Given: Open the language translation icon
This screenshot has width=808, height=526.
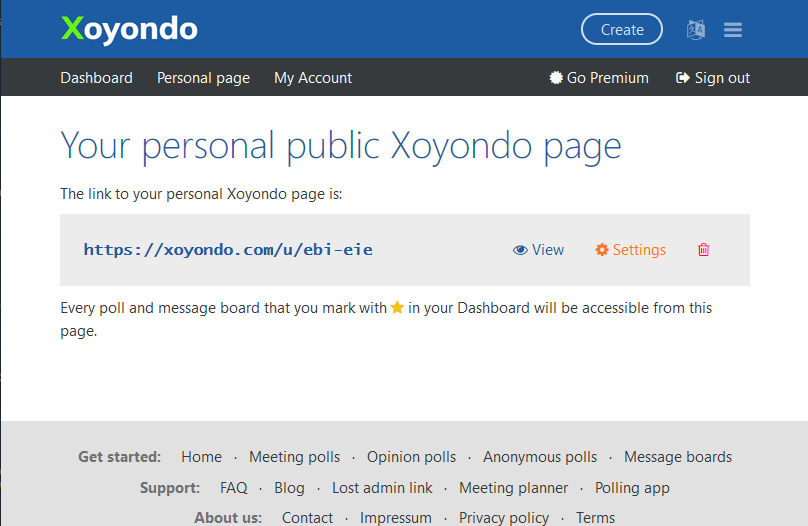Looking at the screenshot, I should point(696,30).
